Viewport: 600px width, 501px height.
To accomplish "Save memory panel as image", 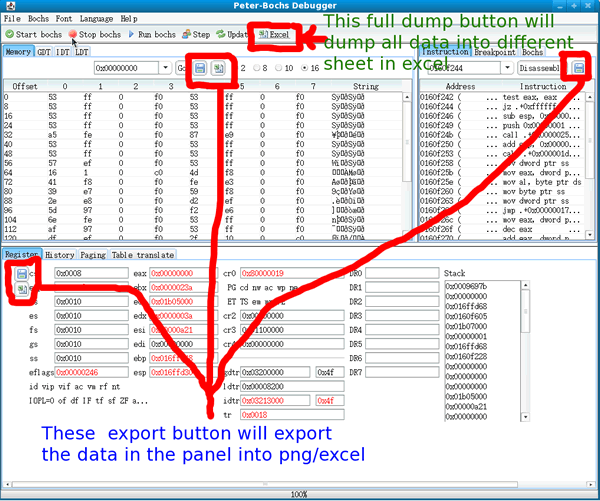I will click(x=199, y=68).
